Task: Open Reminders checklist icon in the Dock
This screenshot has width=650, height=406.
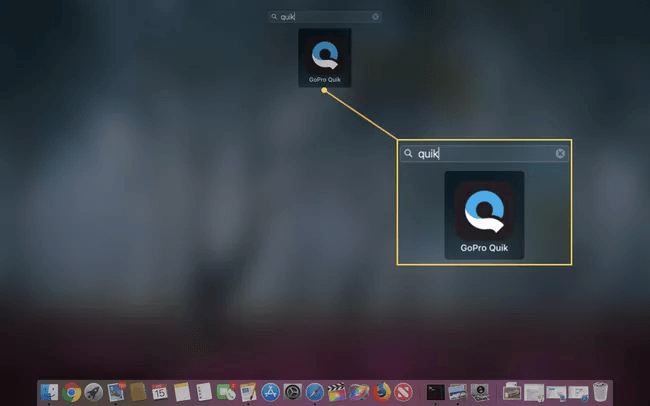Action: (204, 392)
